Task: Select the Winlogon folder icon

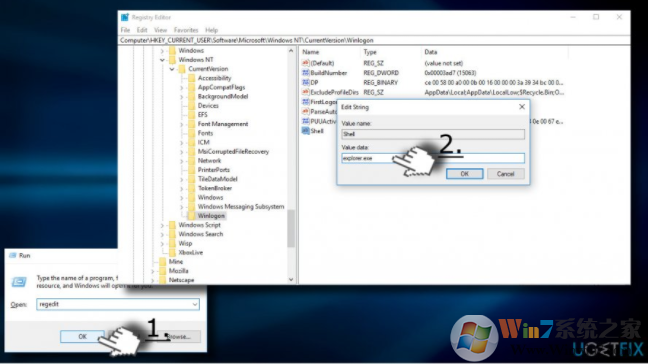Action: click(192, 216)
